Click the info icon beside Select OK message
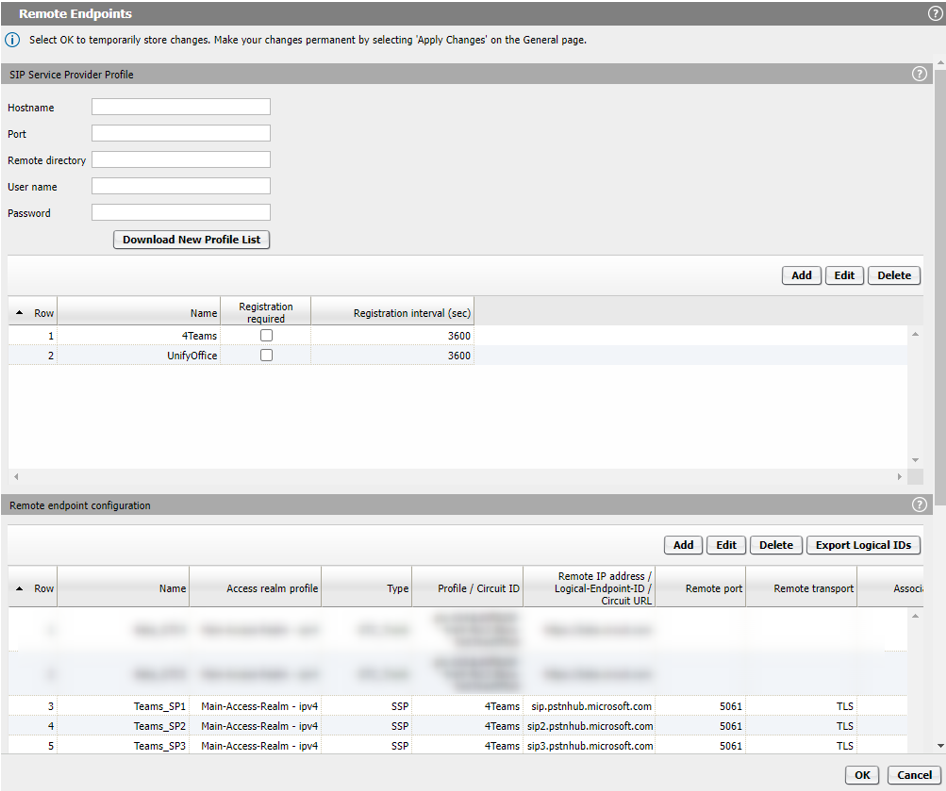This screenshot has height=791, width=946. coord(12,40)
